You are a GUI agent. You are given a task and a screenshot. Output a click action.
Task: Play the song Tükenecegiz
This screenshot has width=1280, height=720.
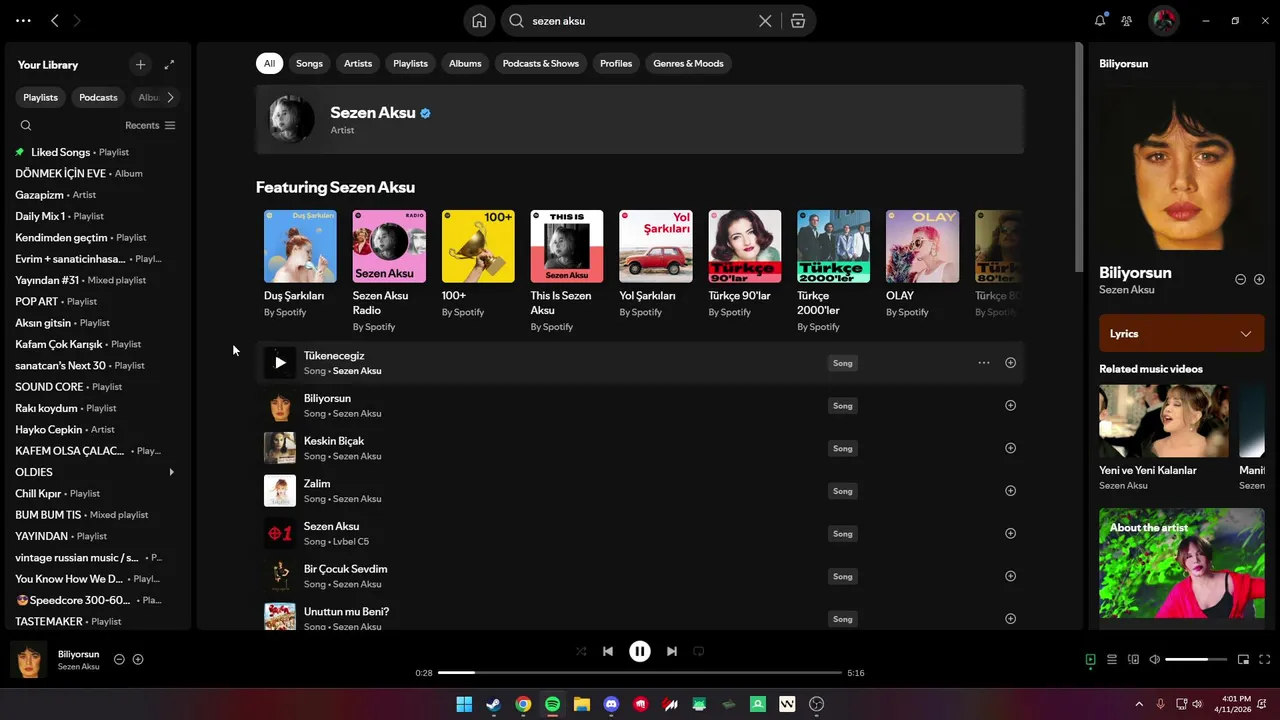click(280, 363)
